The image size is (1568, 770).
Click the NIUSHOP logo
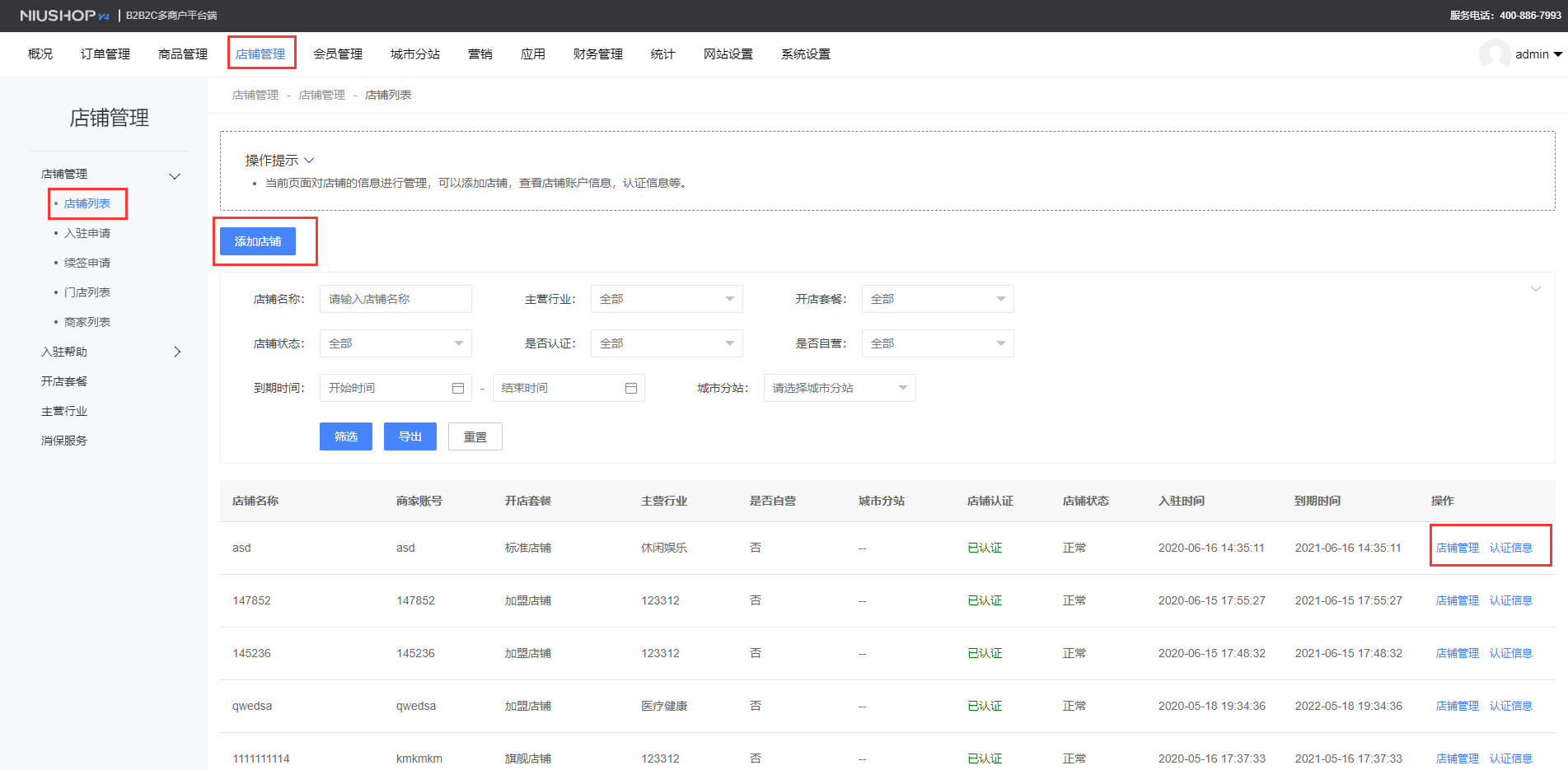64,16
